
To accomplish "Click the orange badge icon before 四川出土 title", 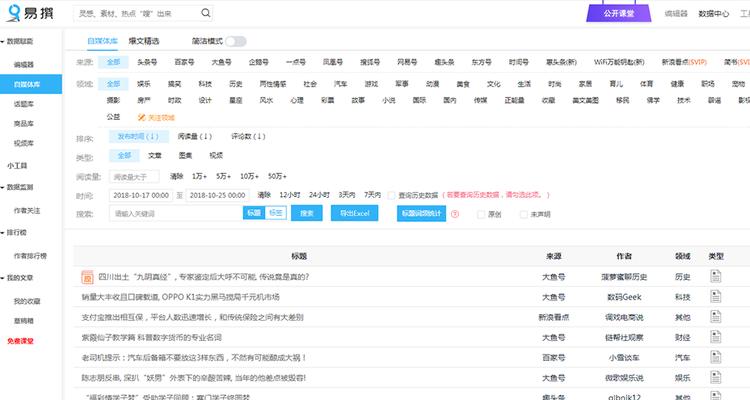I will [x=87, y=277].
